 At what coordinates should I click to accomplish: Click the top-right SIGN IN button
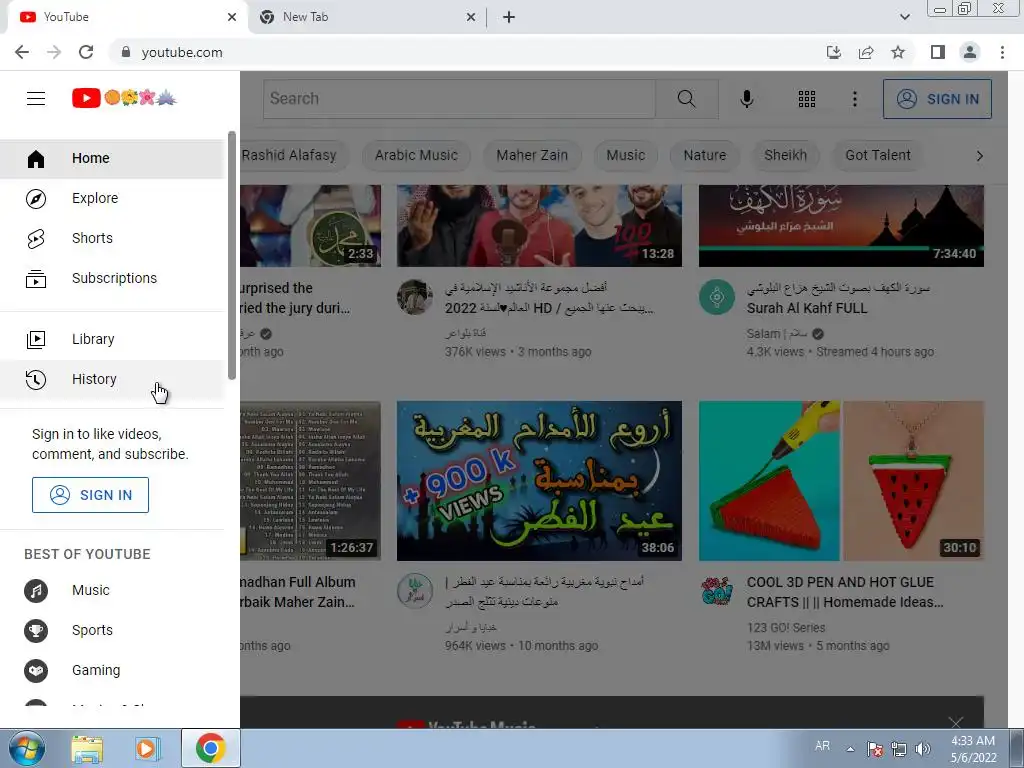coord(937,99)
